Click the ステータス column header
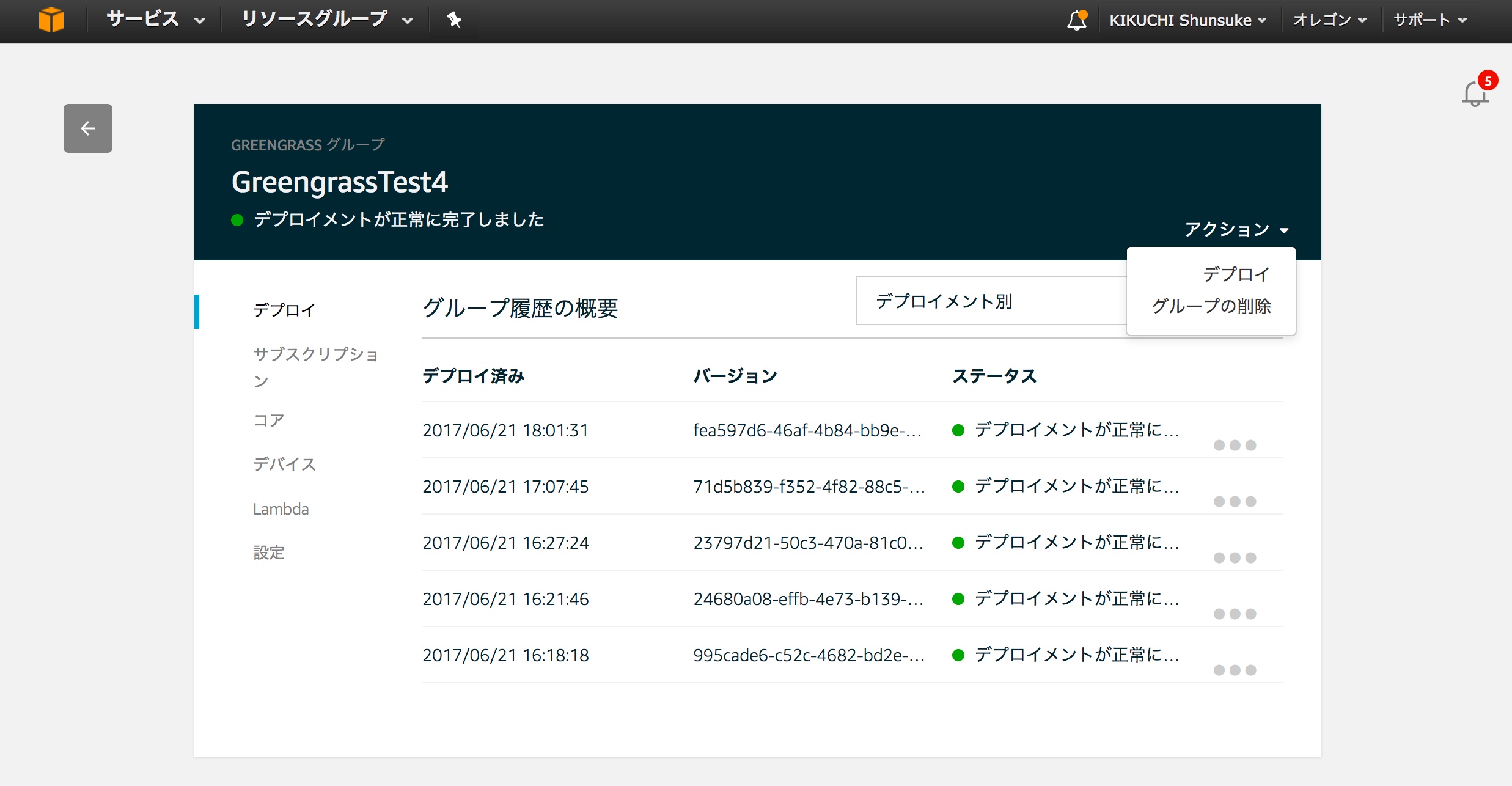This screenshot has width=1512, height=786. [x=994, y=376]
